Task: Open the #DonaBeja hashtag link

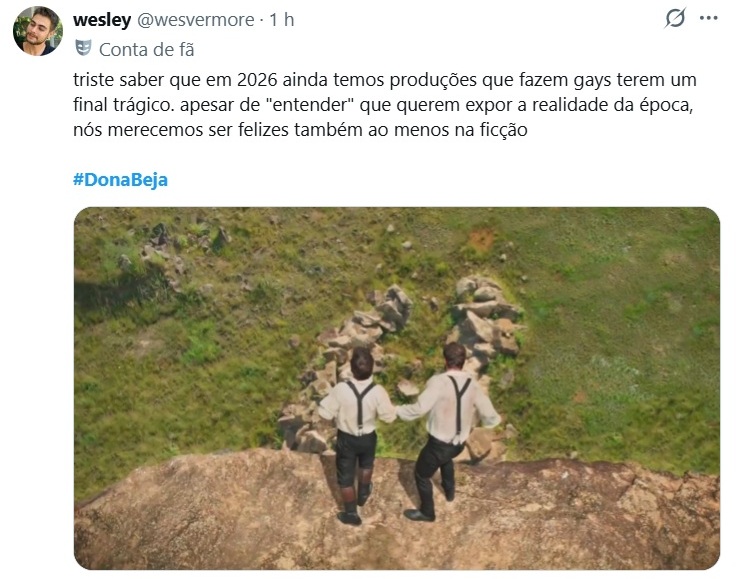Action: pyautogui.click(x=120, y=180)
